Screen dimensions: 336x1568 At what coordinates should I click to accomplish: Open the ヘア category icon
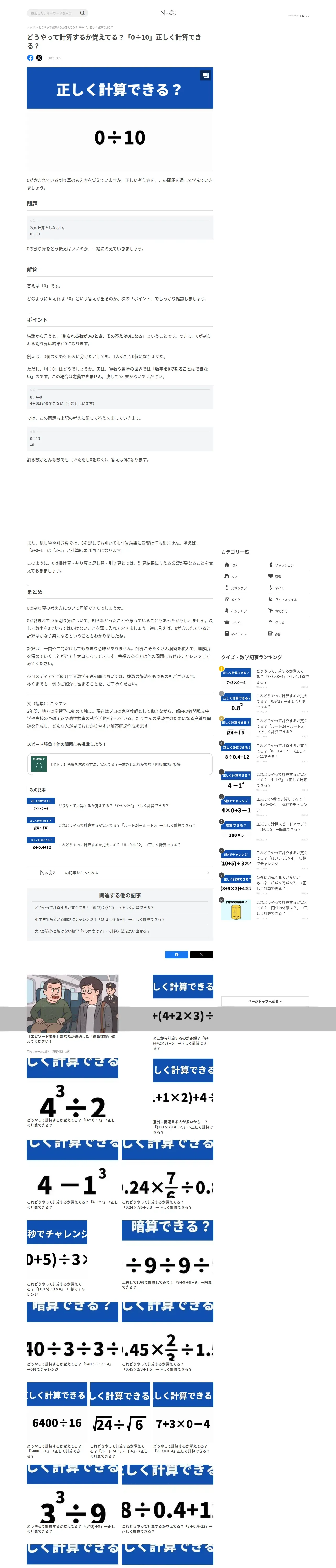tap(227, 577)
